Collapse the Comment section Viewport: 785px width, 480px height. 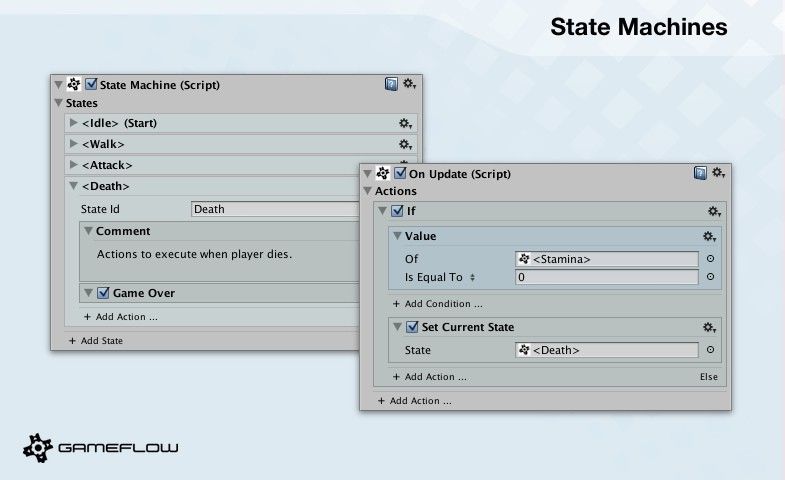(x=89, y=231)
